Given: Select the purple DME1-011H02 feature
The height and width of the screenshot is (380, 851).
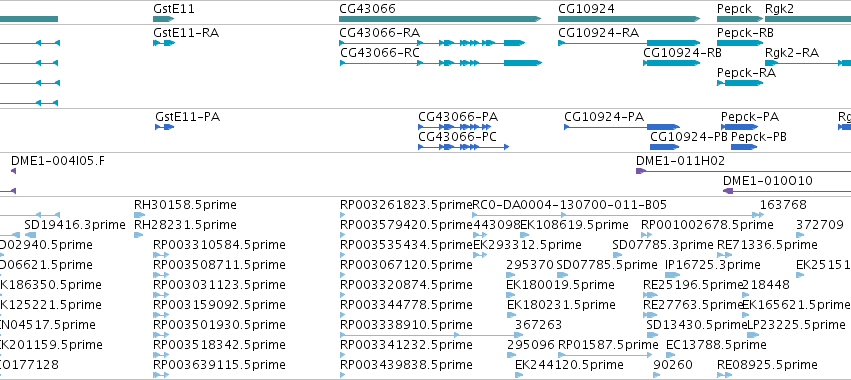Looking at the screenshot, I should 744,171.
